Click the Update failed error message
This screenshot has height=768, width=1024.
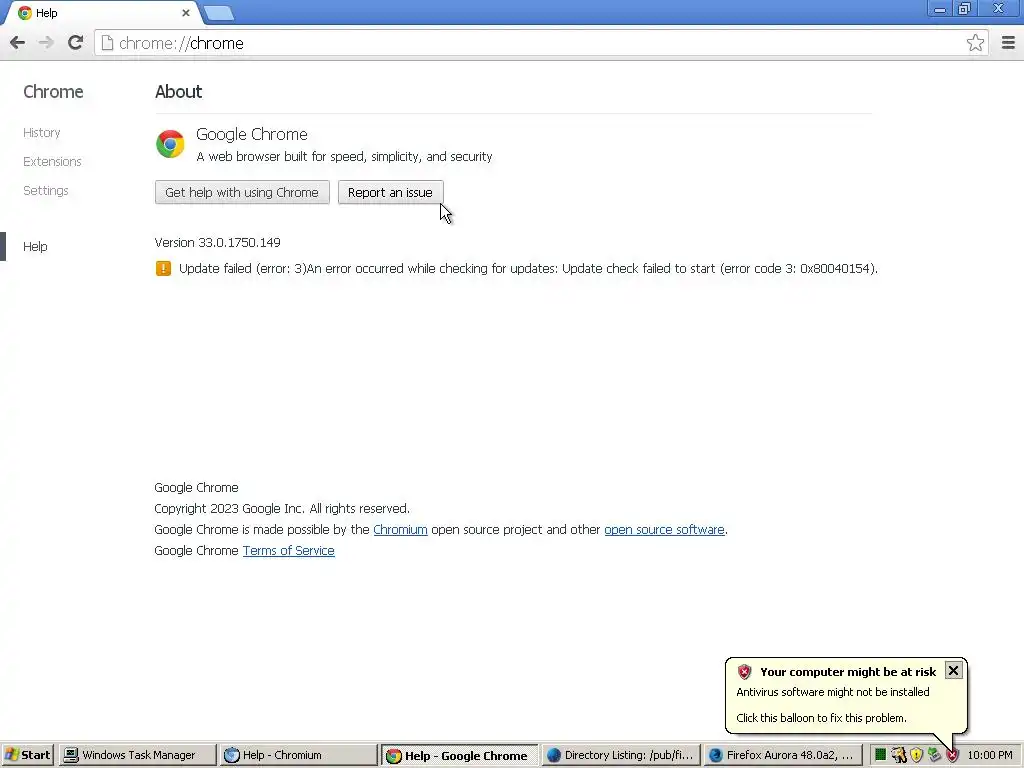(528, 268)
